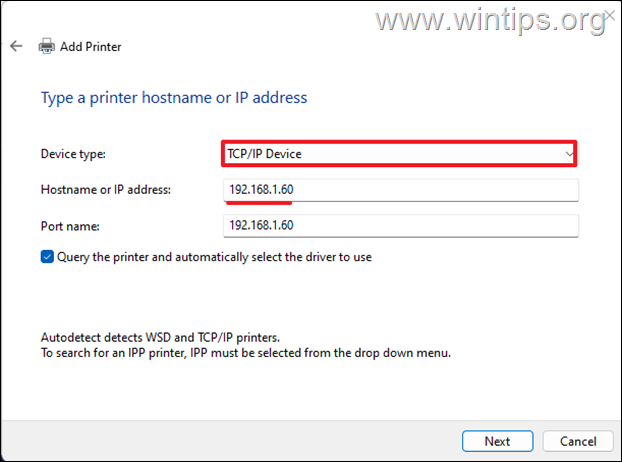
Task: Expand the TCP/IP Device dropdown chevron
Action: tap(569, 154)
